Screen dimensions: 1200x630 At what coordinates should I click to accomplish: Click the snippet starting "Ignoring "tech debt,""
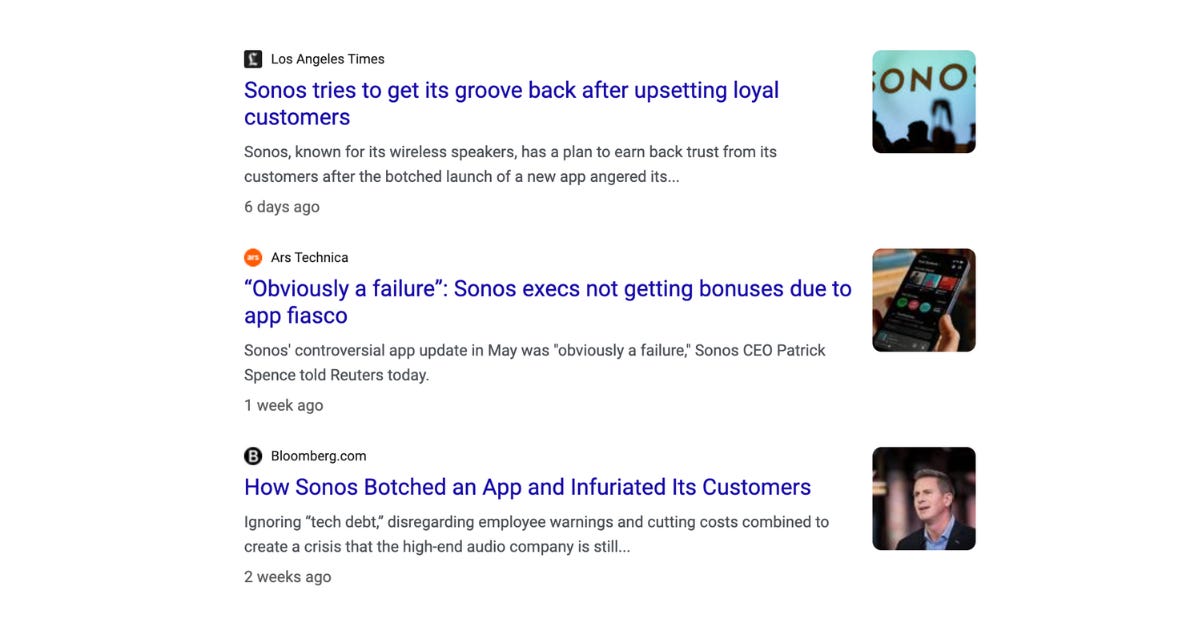(537, 535)
